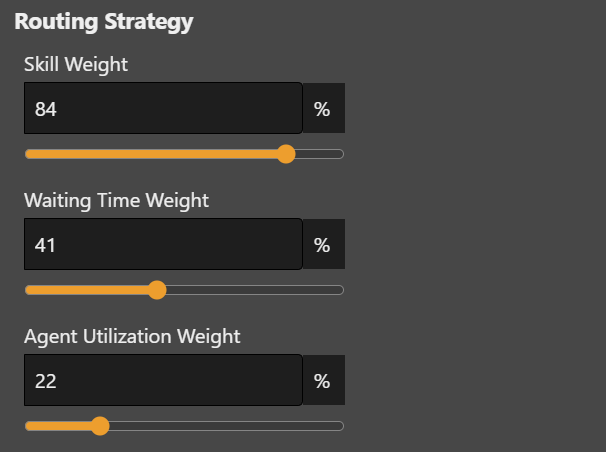Click the Skill Weight slider handle
This screenshot has height=452, width=606.
286,154
